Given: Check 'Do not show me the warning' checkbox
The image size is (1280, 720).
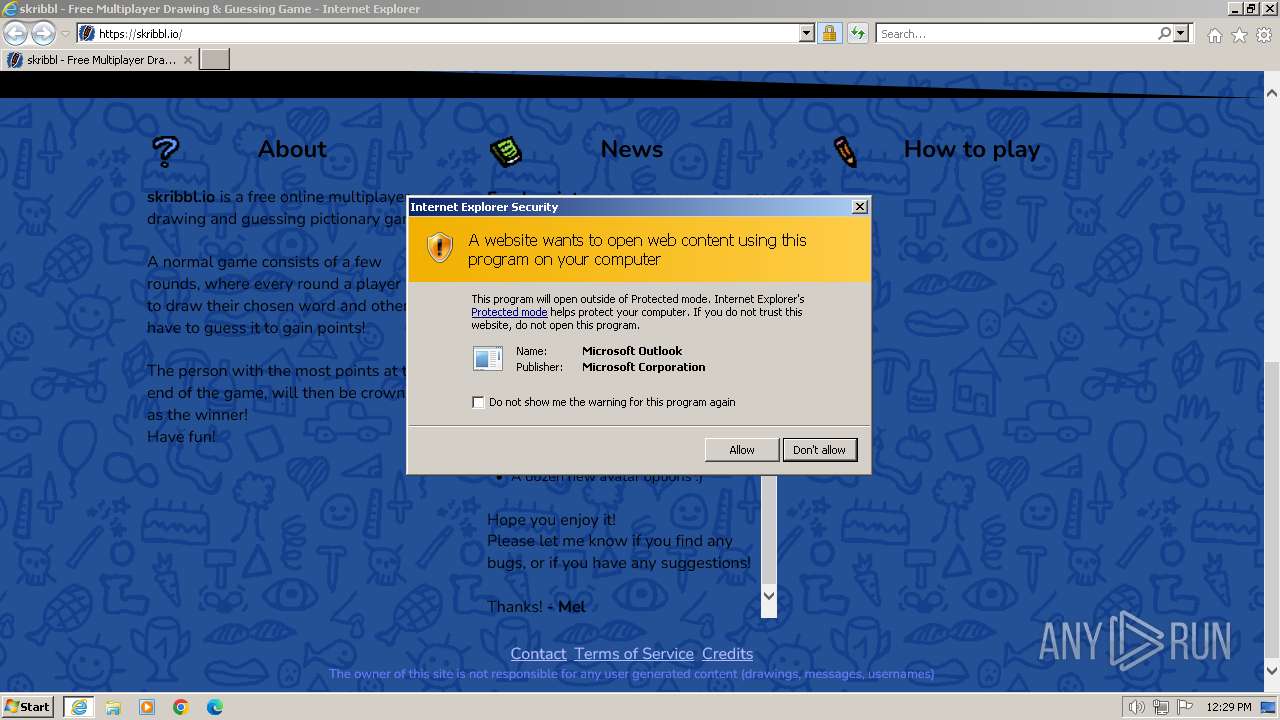Looking at the screenshot, I should coord(478,402).
